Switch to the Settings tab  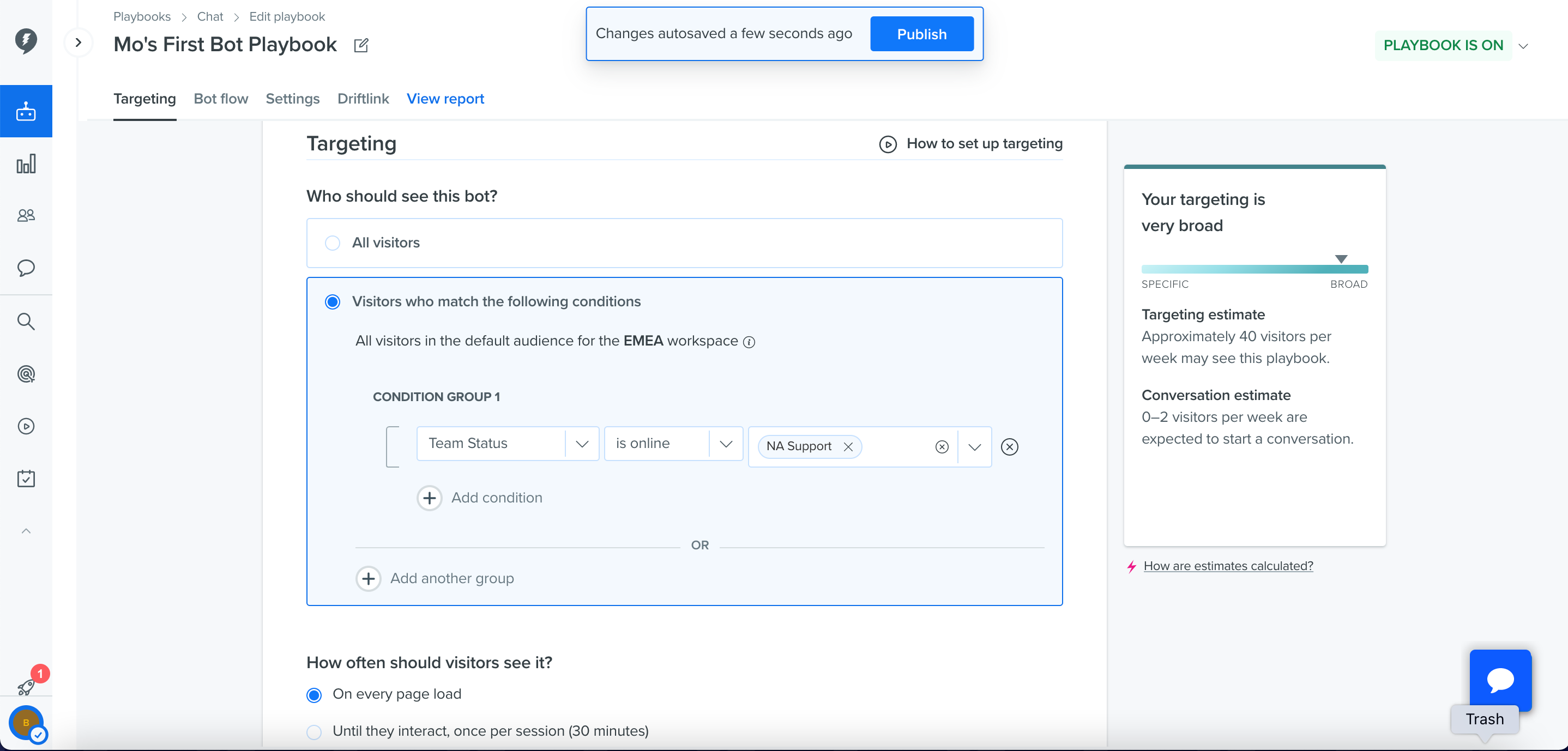pyautogui.click(x=292, y=99)
